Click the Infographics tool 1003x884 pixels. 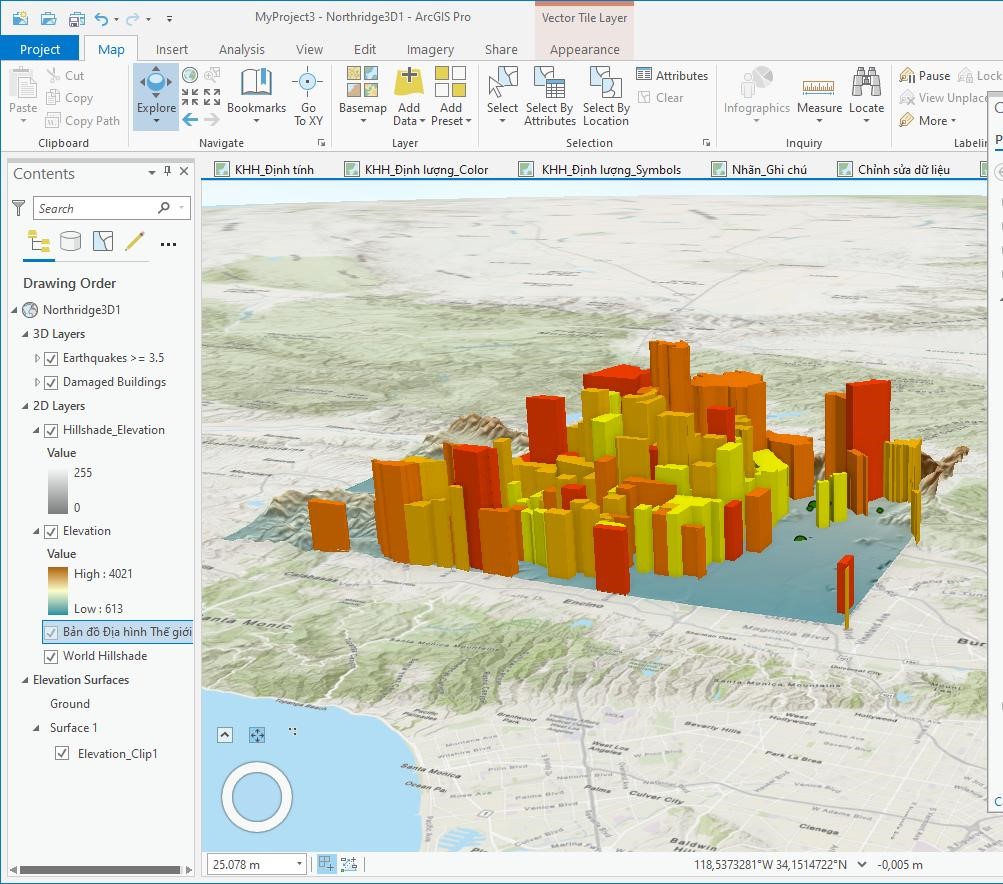point(757,96)
